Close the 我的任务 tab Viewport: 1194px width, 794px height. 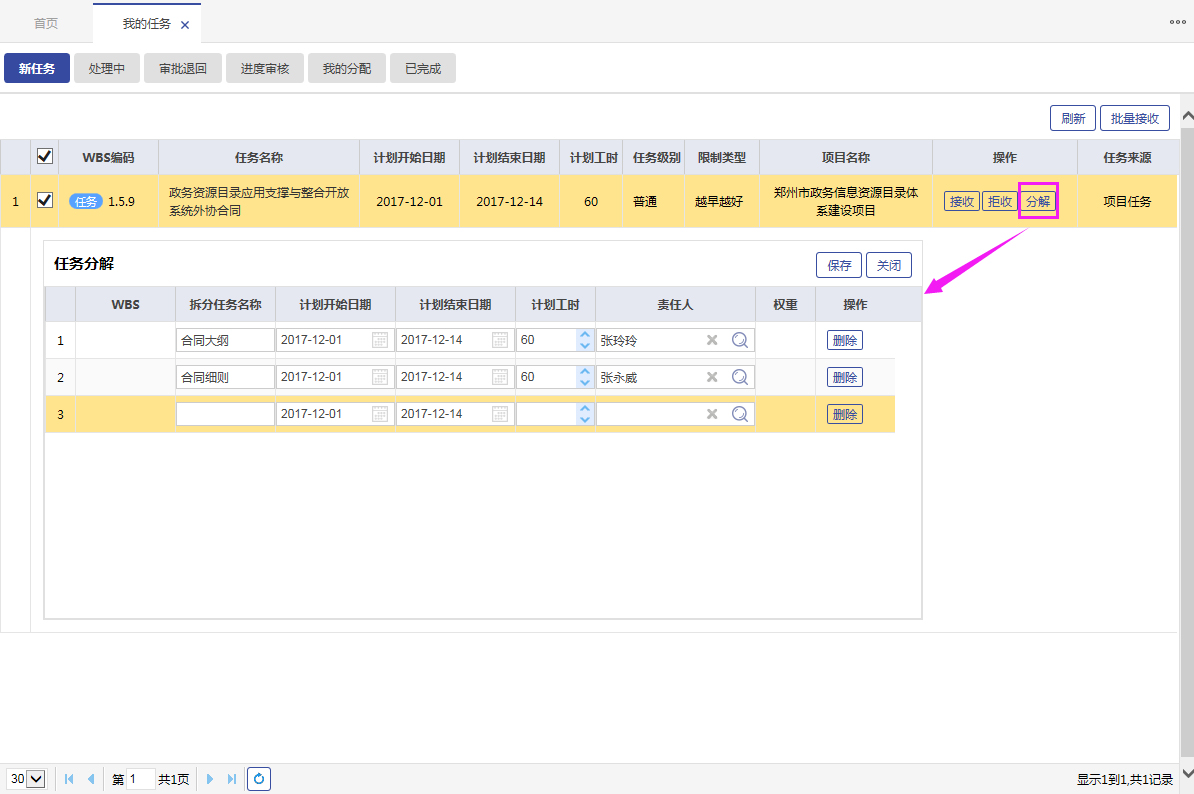[185, 25]
